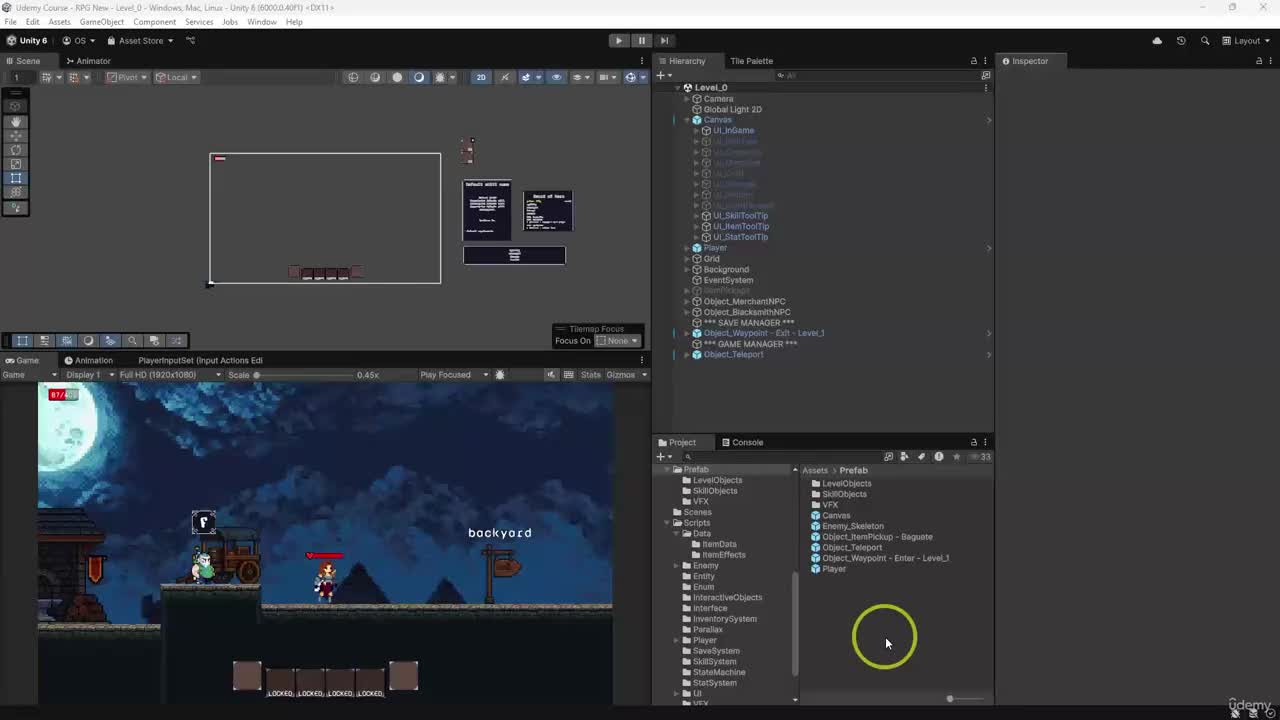Image resolution: width=1280 pixels, height=720 pixels.
Task: Advance one frame with the Step button
Action: pyautogui.click(x=664, y=41)
